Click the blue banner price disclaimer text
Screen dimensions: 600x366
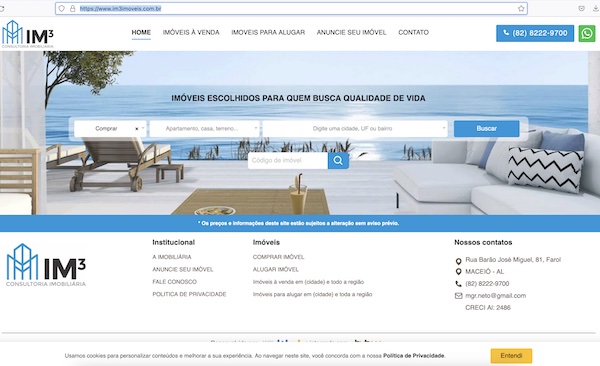click(x=298, y=223)
